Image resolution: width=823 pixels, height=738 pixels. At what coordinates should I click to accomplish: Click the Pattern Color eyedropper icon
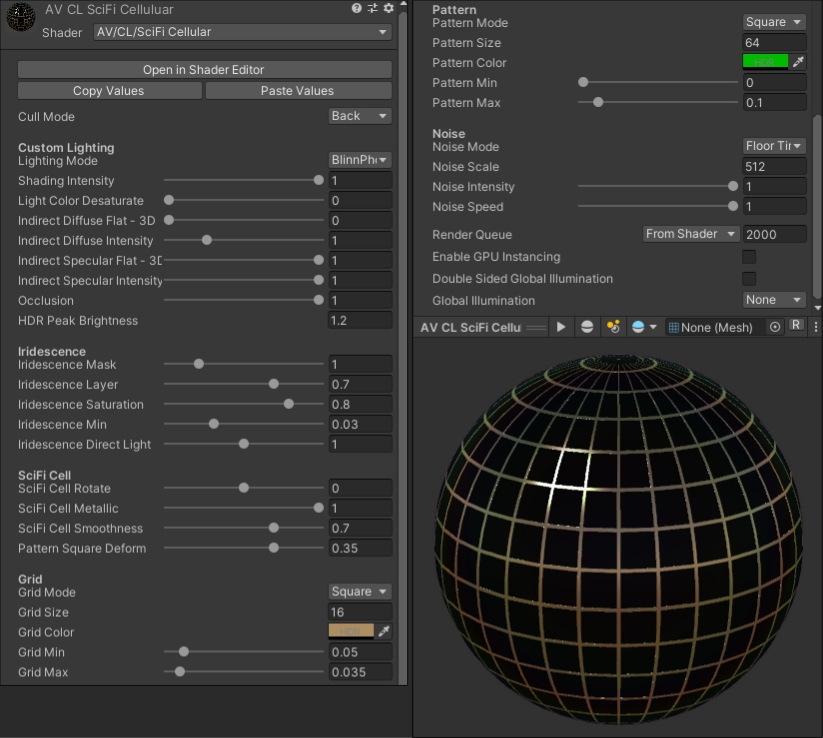[x=798, y=62]
